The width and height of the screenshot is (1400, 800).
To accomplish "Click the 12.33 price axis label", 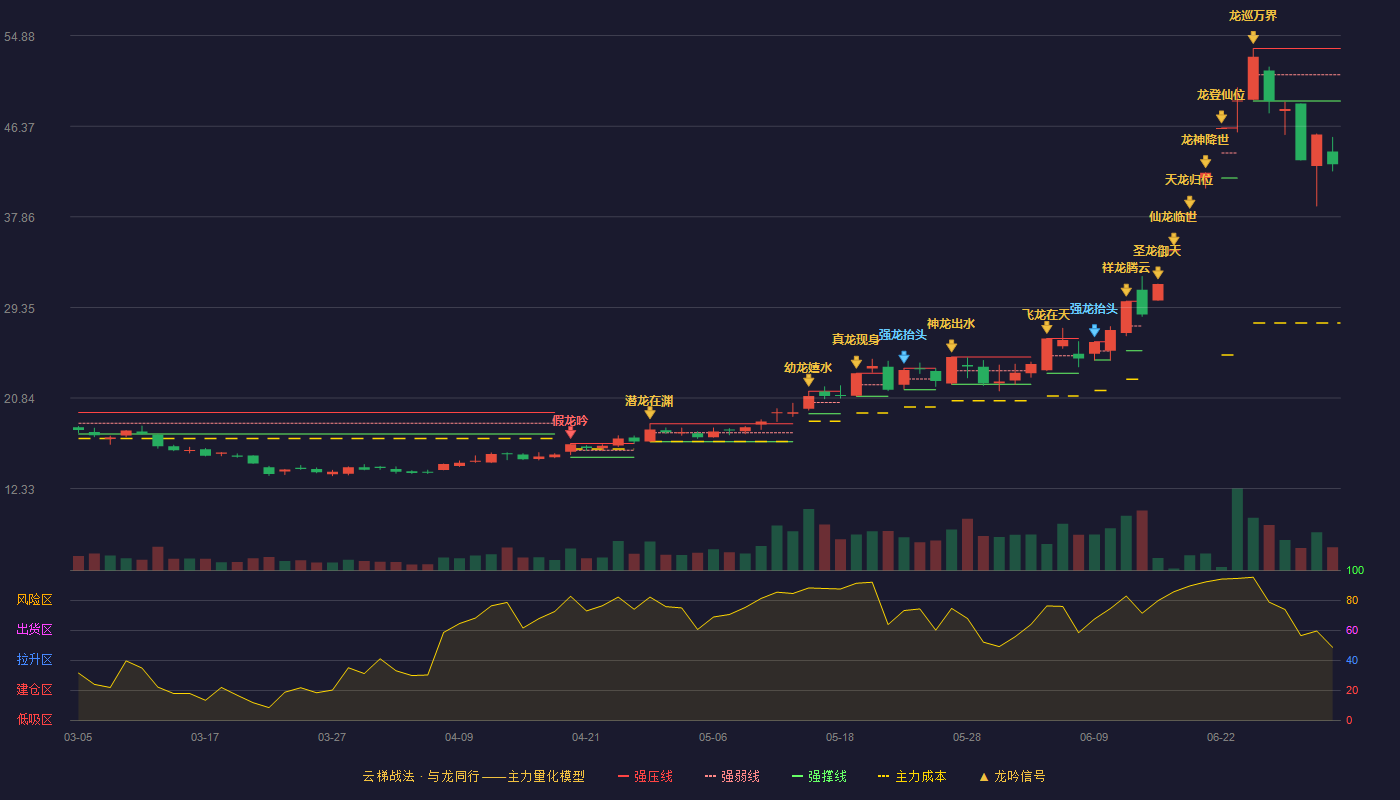I will [19, 490].
